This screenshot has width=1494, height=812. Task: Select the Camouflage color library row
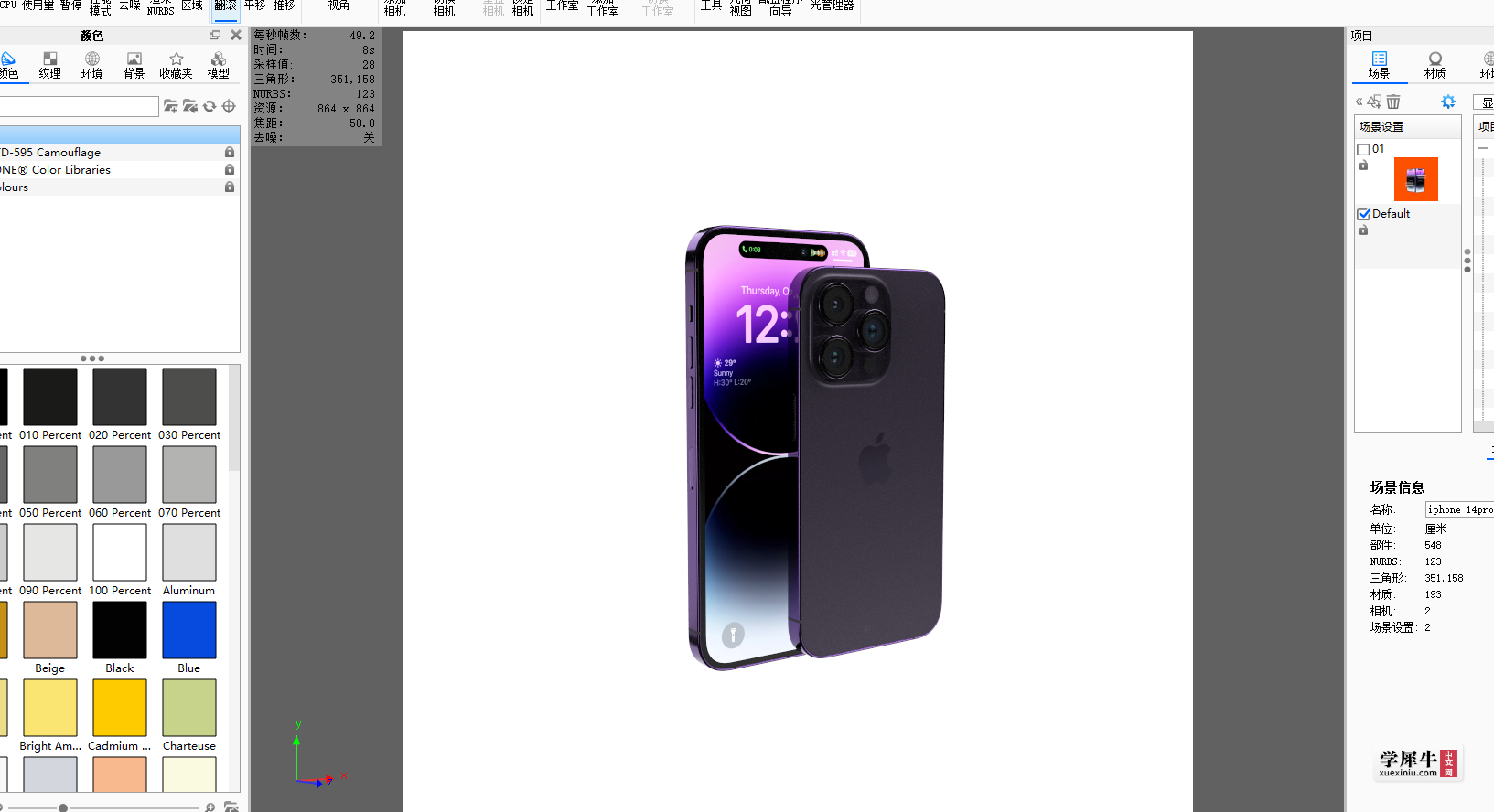[120, 153]
